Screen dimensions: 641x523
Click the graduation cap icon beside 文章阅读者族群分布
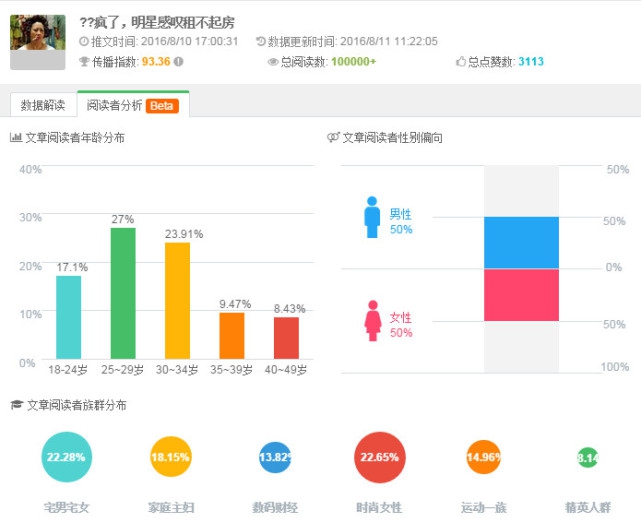(16, 405)
